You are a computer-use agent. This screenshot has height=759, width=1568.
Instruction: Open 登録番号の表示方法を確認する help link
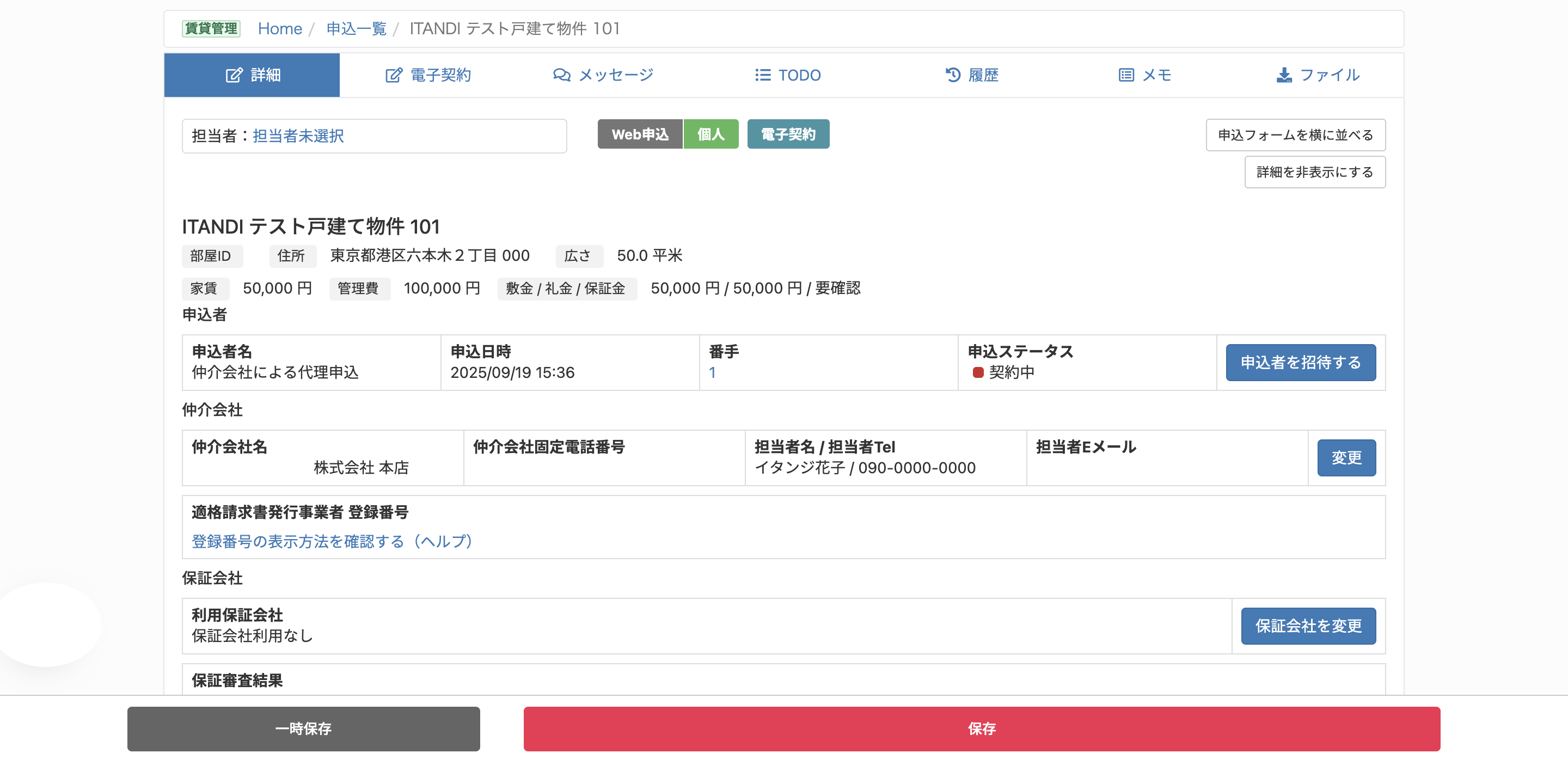coord(332,541)
